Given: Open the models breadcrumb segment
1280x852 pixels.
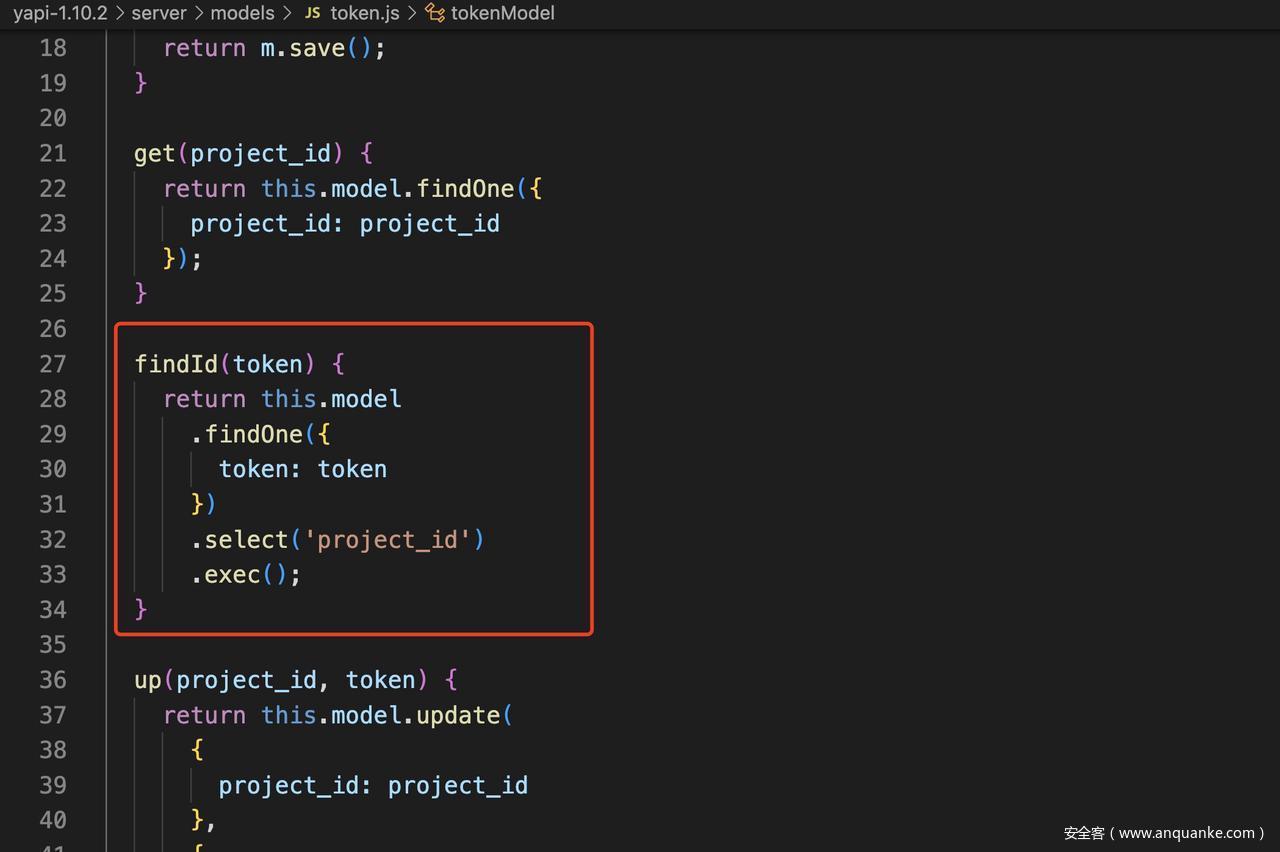Looking at the screenshot, I should pos(242,13).
